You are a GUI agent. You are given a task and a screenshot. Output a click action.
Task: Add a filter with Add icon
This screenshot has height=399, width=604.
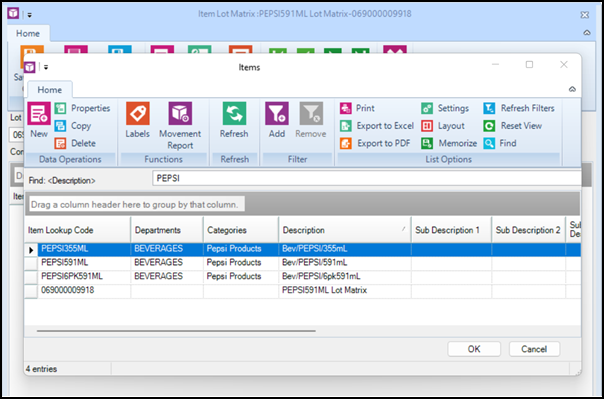[277, 114]
